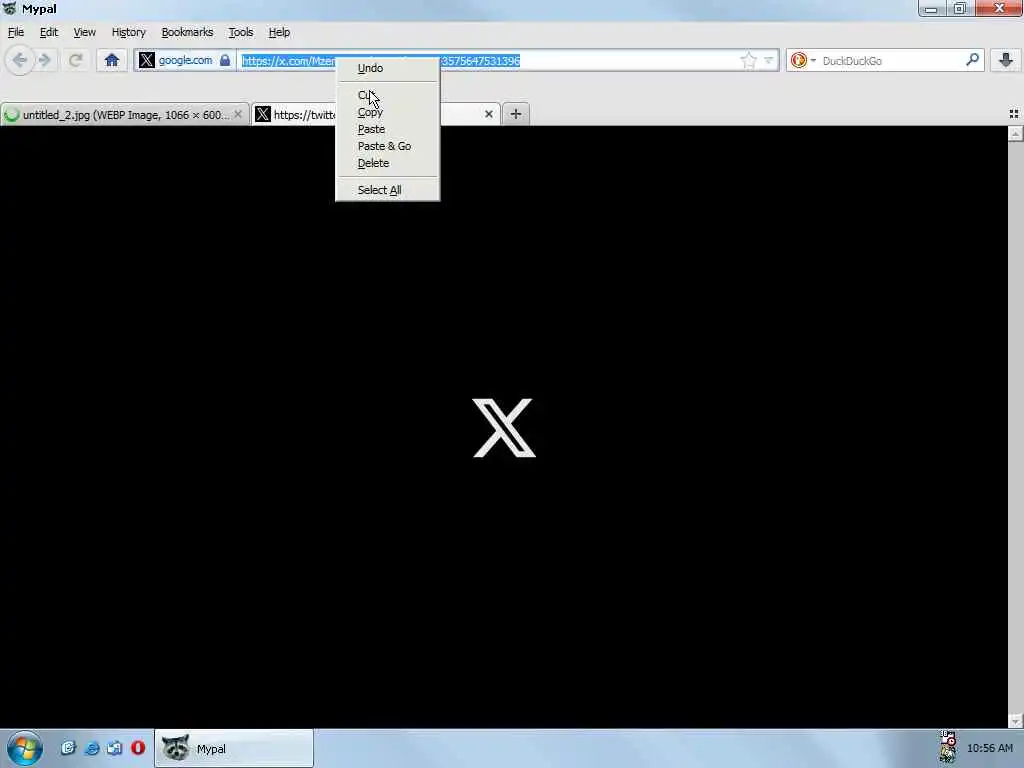Open the clock showing 10:56 AM
Viewport: 1024px width, 768px height.
click(x=990, y=748)
